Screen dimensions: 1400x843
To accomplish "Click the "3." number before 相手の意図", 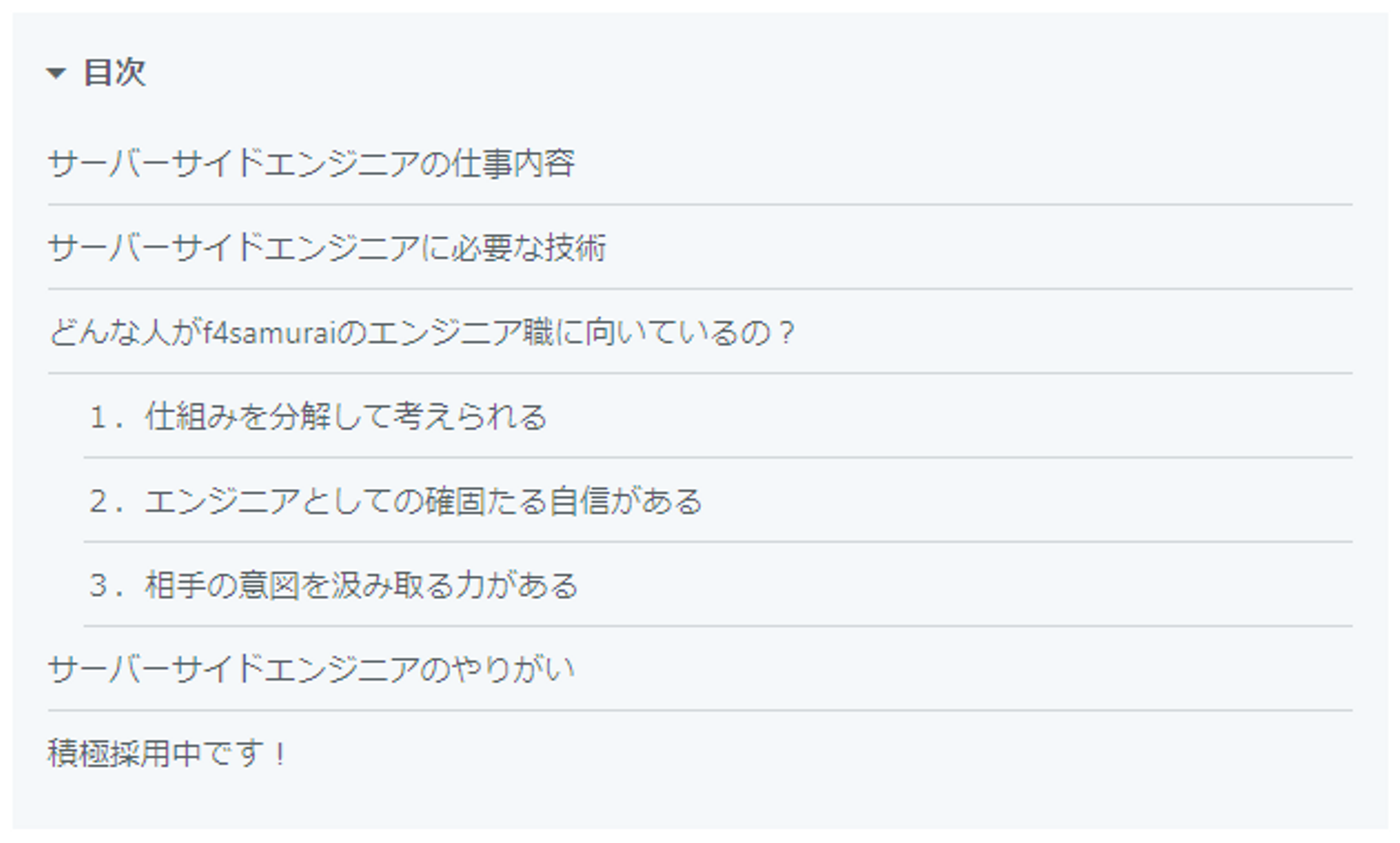I will pyautogui.click(x=105, y=585).
